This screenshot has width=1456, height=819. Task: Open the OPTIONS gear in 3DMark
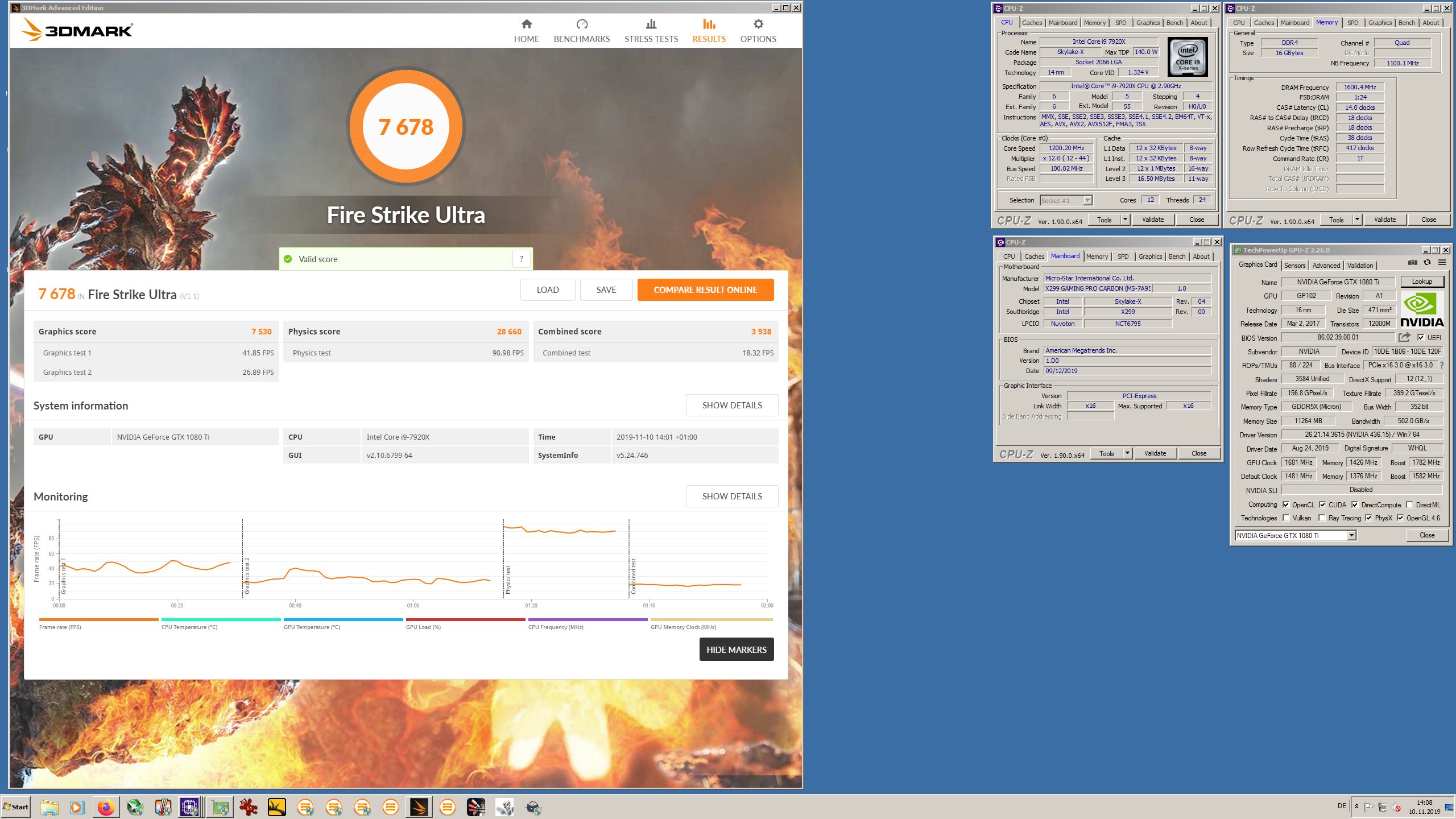click(x=758, y=31)
